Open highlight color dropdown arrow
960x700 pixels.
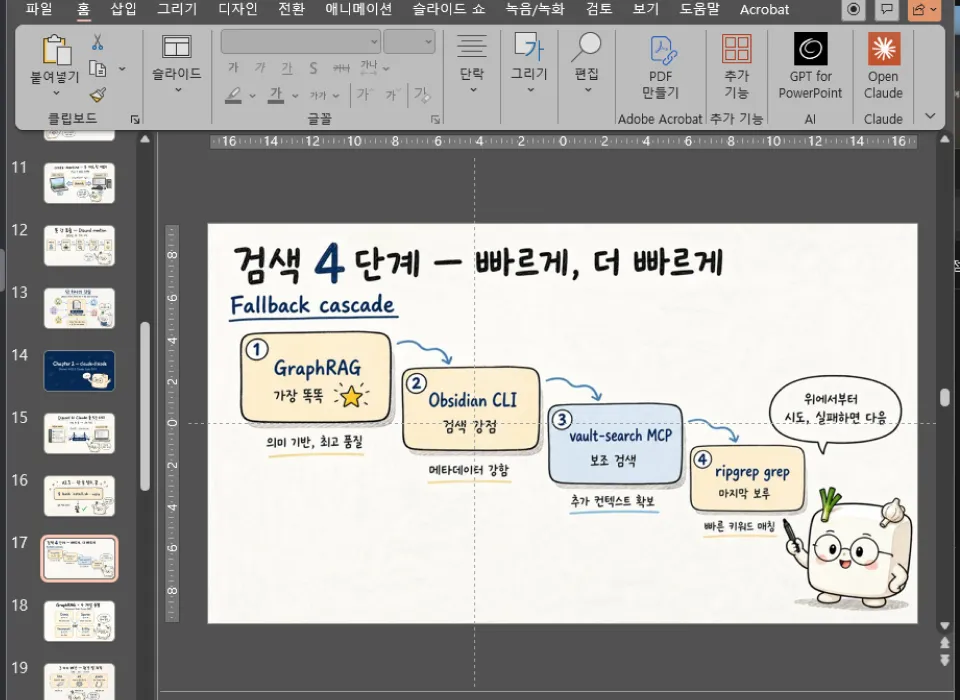[x=252, y=96]
